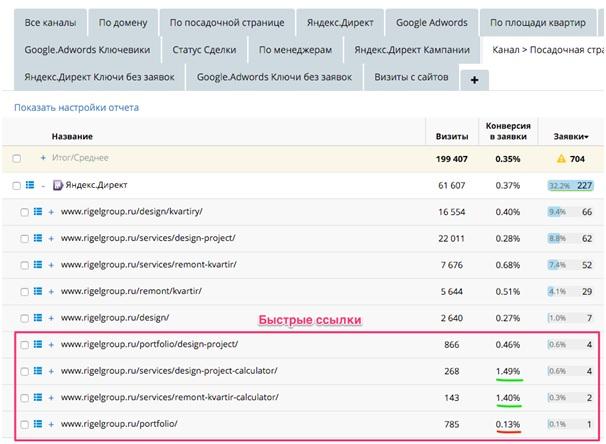Expand the services/remont-kvartir/ row
This screenshot has width=606, height=444.
pos(51,265)
